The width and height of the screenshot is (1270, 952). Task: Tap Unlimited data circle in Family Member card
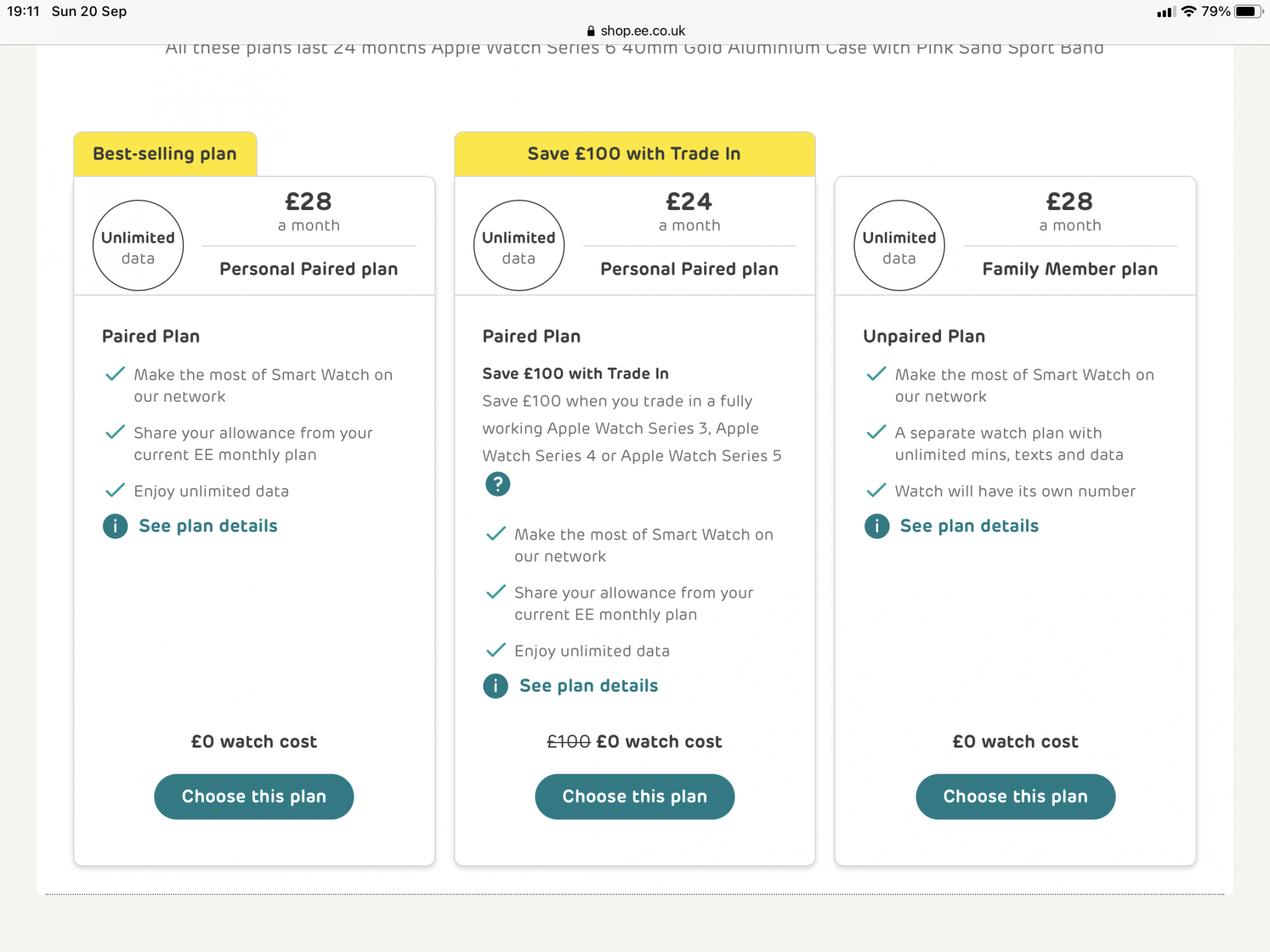(x=899, y=246)
